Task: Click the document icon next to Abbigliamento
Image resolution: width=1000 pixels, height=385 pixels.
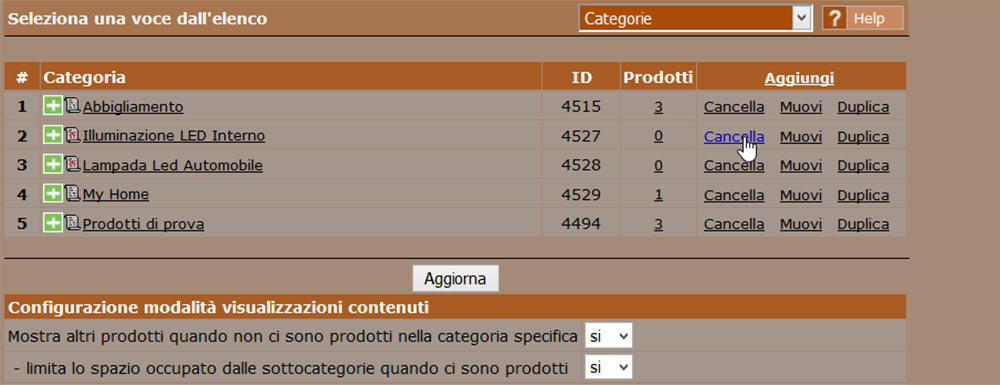Action: [x=73, y=106]
